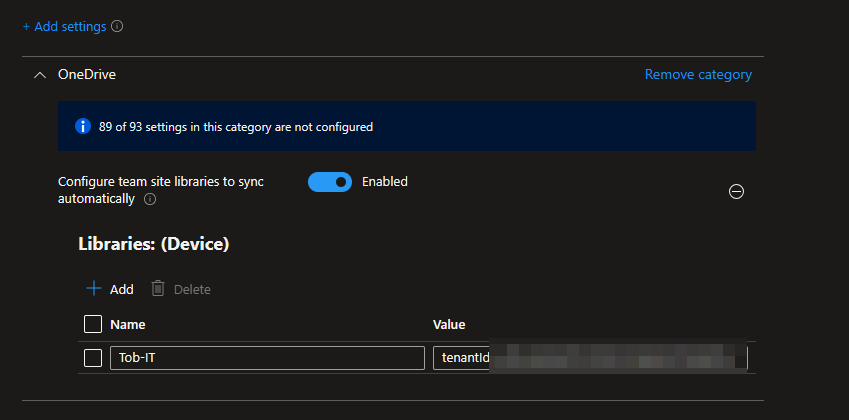Toggle the team site libraries sync switch
The image size is (849, 420).
tap(329, 182)
